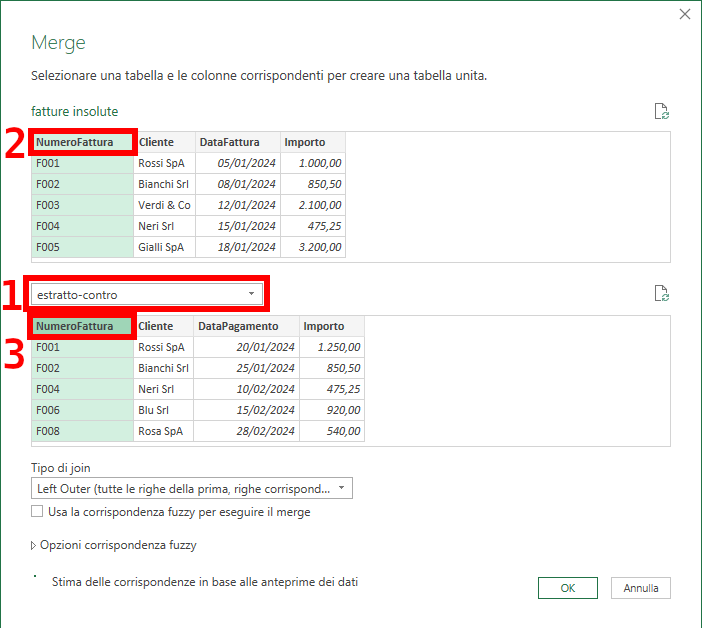Viewport: 702px width, 628px height.
Task: Click 2.100,00 amount cell
Action: point(312,205)
